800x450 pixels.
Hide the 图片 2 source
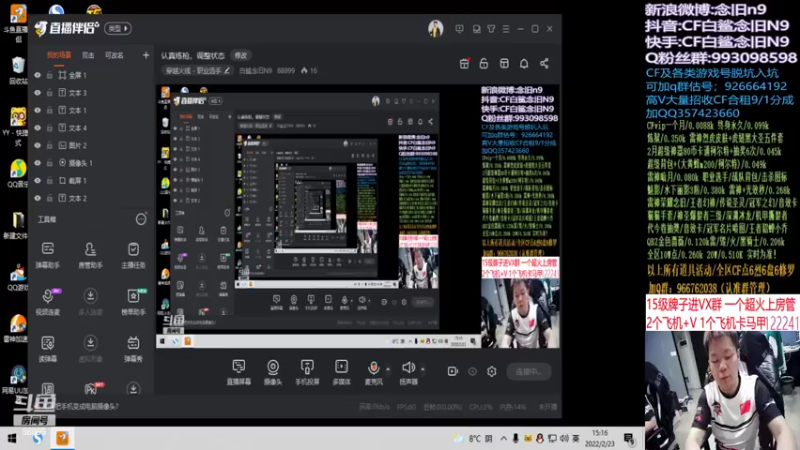[37, 145]
